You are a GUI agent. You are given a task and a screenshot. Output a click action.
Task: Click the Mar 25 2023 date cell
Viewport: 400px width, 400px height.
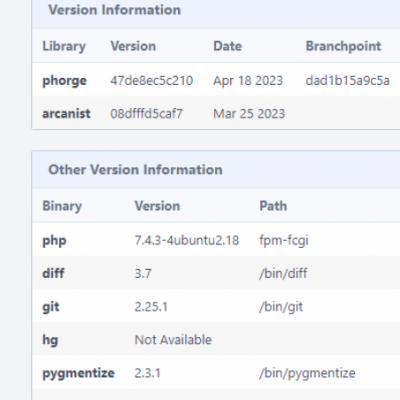click(249, 114)
